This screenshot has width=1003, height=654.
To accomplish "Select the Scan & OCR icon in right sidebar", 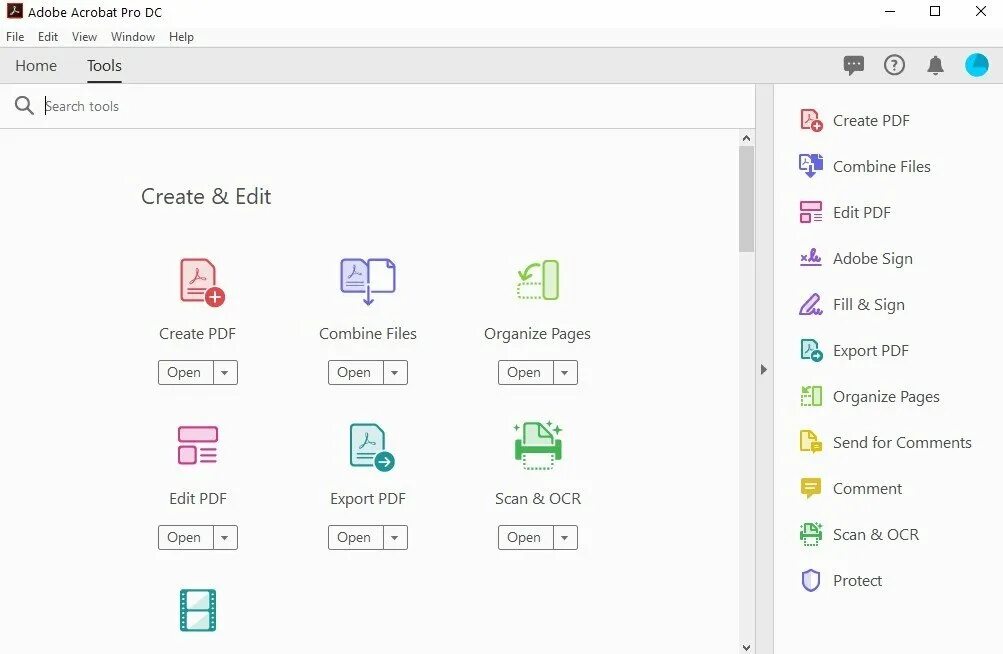I will (x=811, y=534).
